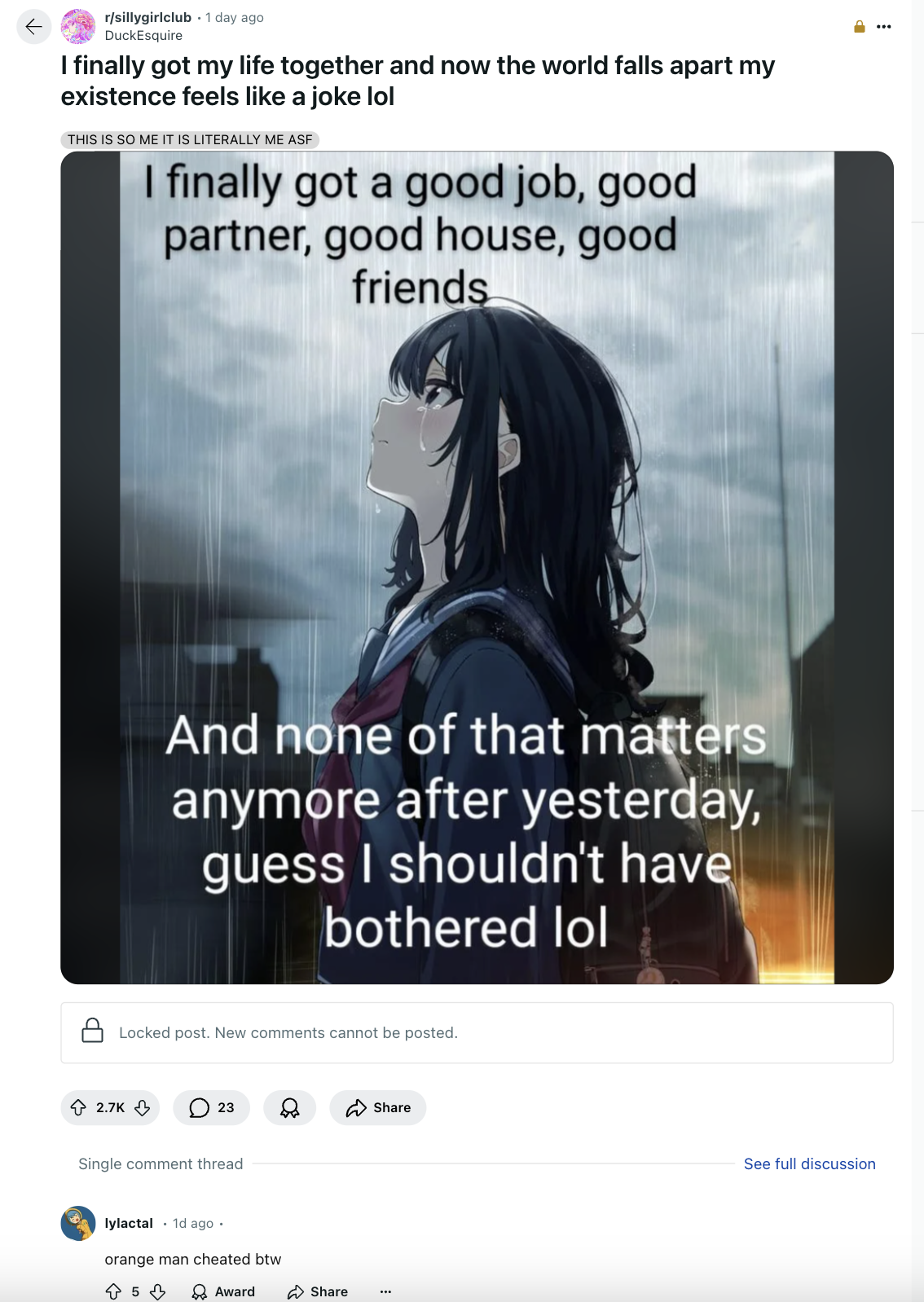
Task: Click the gold lock icon near post options
Action: click(x=859, y=27)
